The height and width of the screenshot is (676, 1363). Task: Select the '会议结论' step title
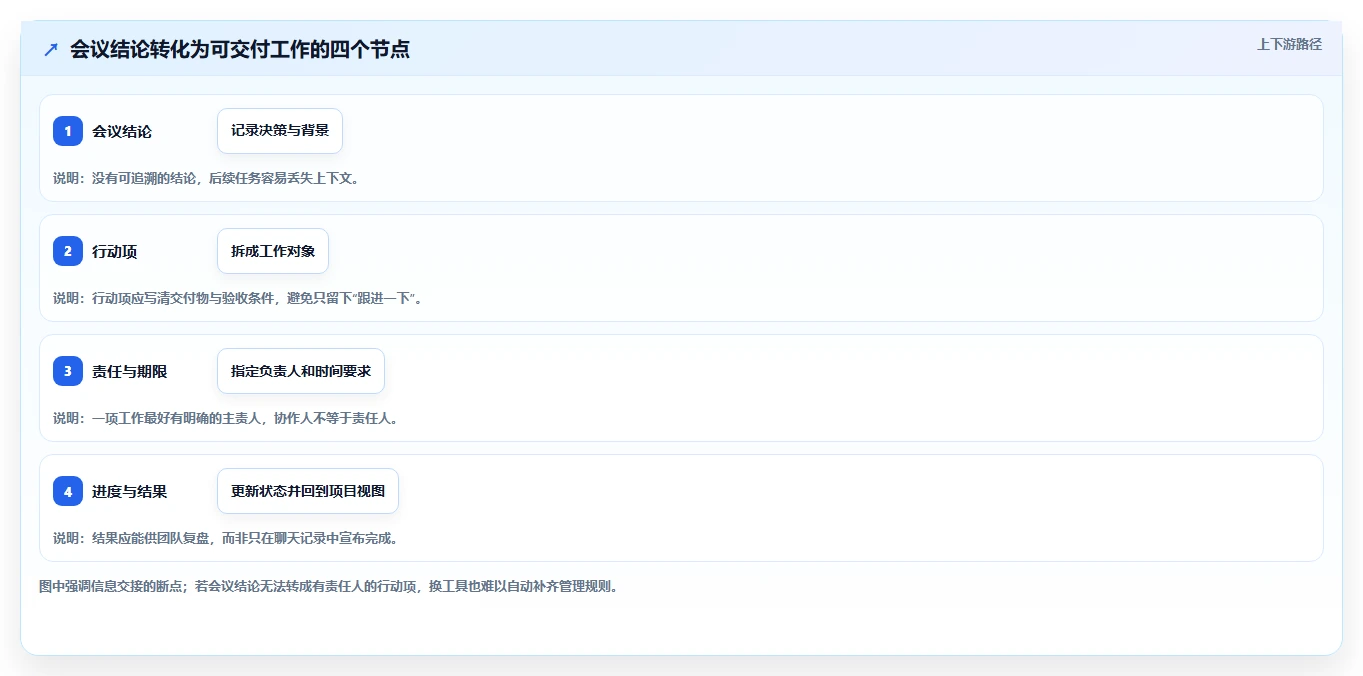(x=122, y=131)
